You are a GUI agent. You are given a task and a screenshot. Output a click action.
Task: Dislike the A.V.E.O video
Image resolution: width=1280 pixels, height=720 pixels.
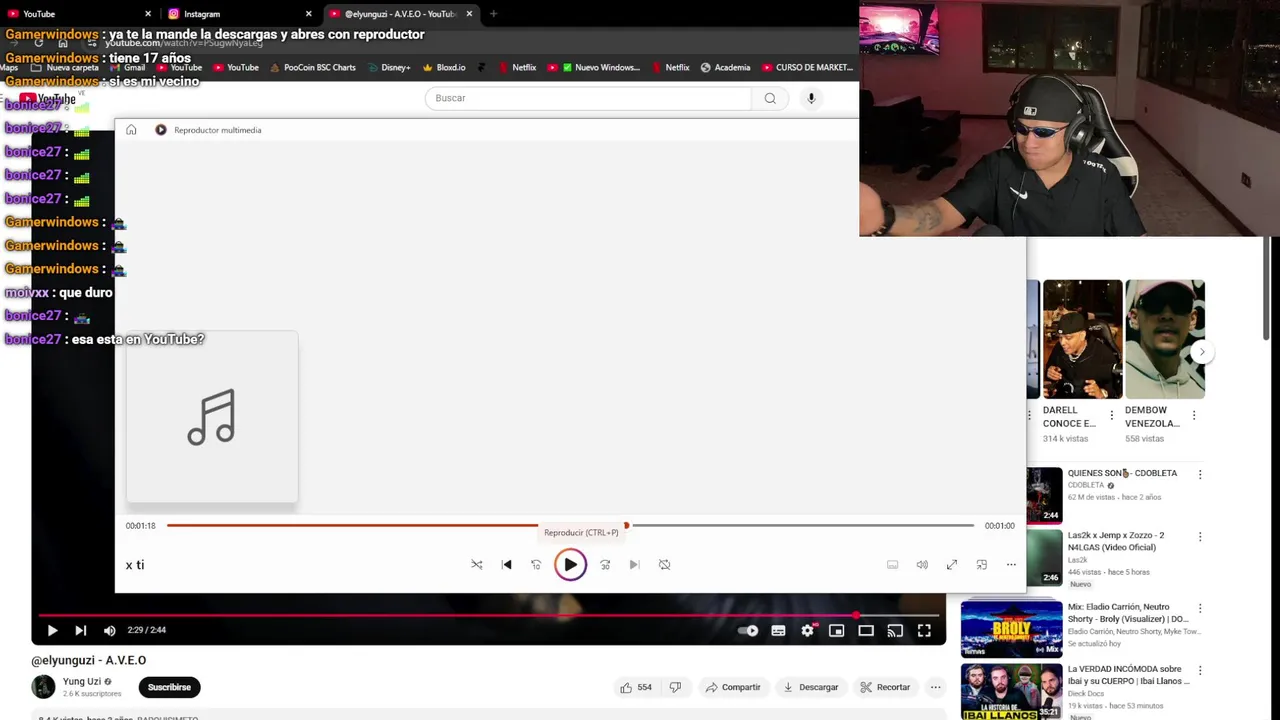tap(675, 687)
